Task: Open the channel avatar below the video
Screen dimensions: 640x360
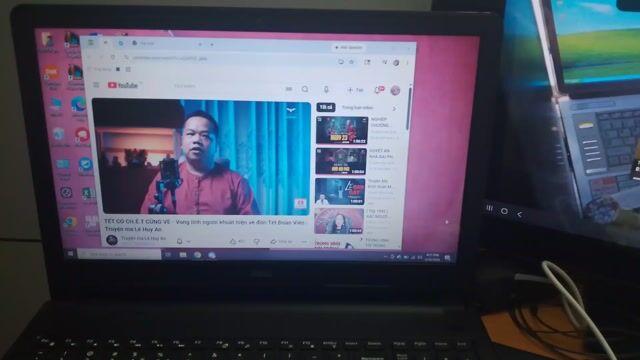Action: [x=111, y=240]
